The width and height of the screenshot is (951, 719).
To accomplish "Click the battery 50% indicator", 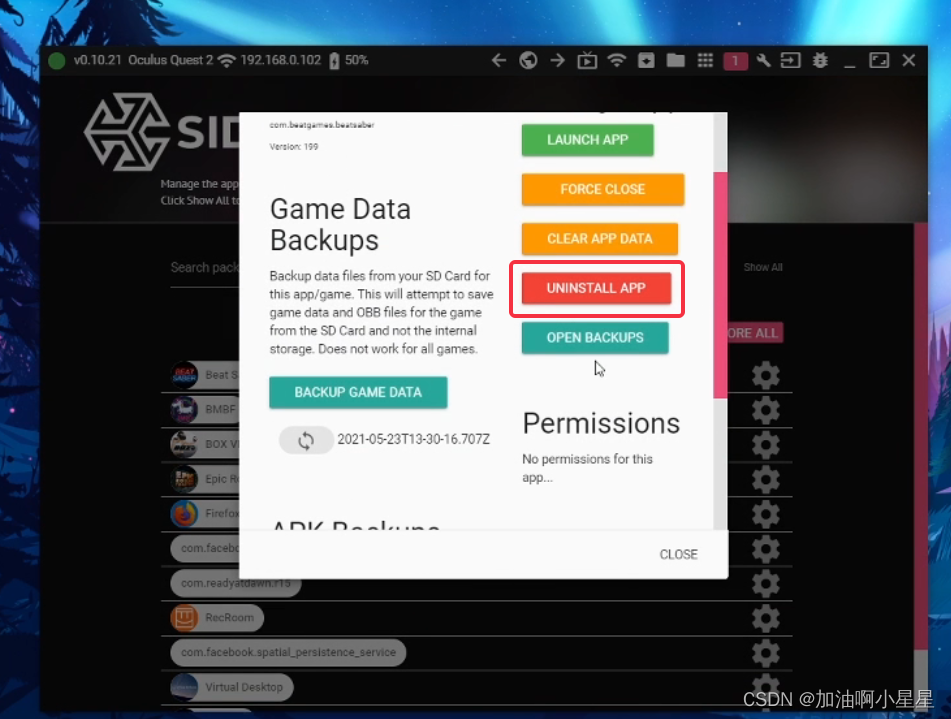I will (x=349, y=60).
